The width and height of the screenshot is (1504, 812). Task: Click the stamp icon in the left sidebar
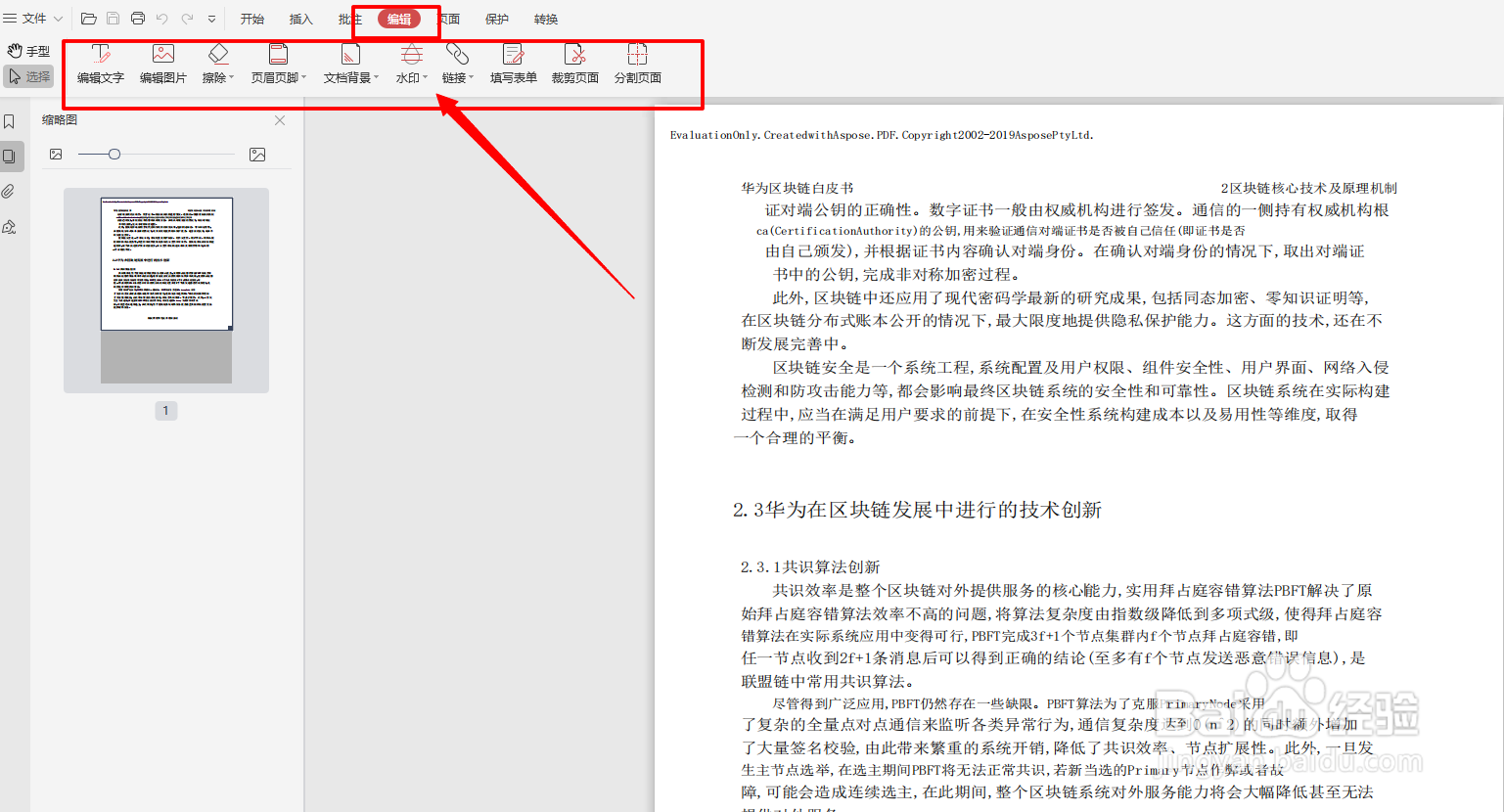click(x=12, y=226)
